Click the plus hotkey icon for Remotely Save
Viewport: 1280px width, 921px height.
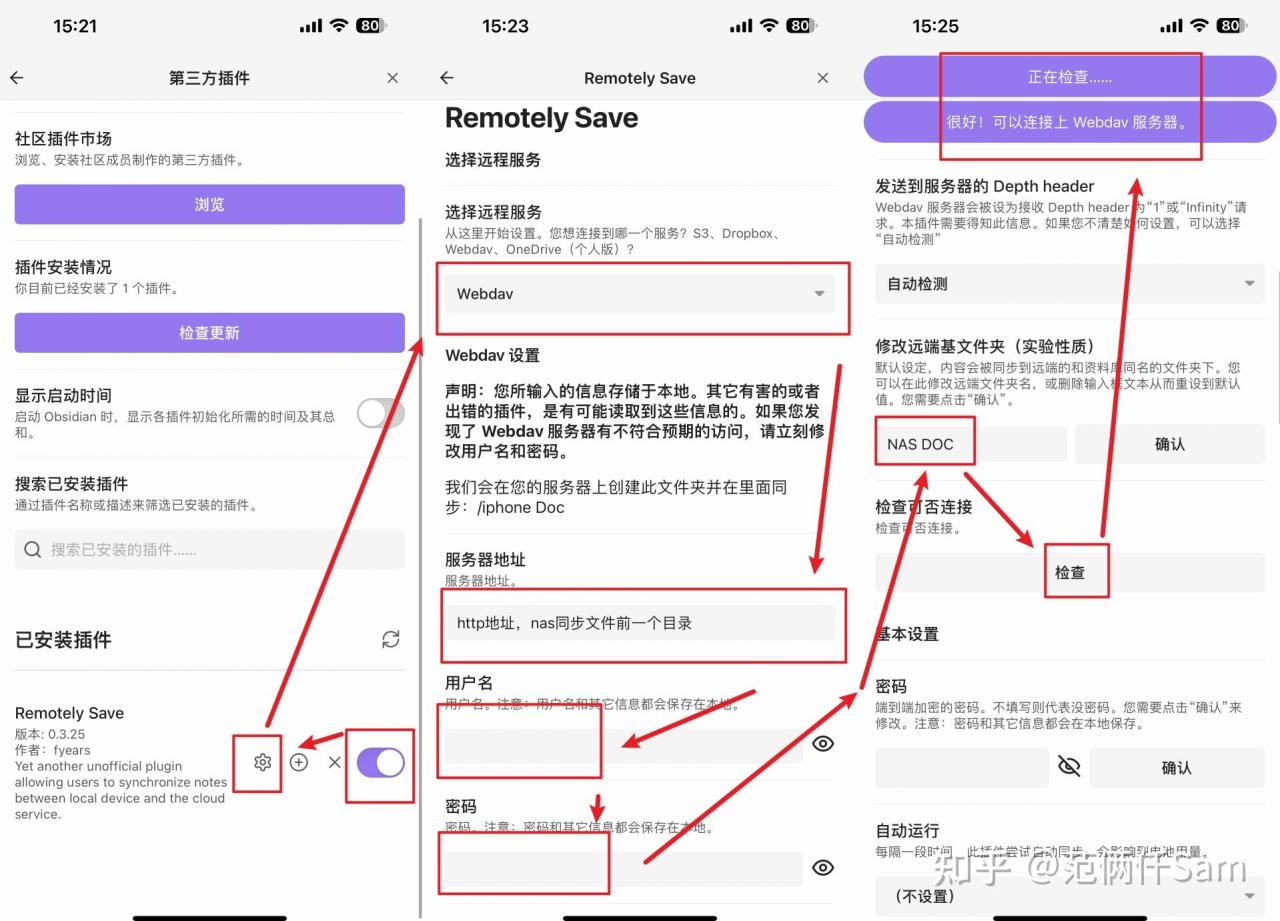299,762
